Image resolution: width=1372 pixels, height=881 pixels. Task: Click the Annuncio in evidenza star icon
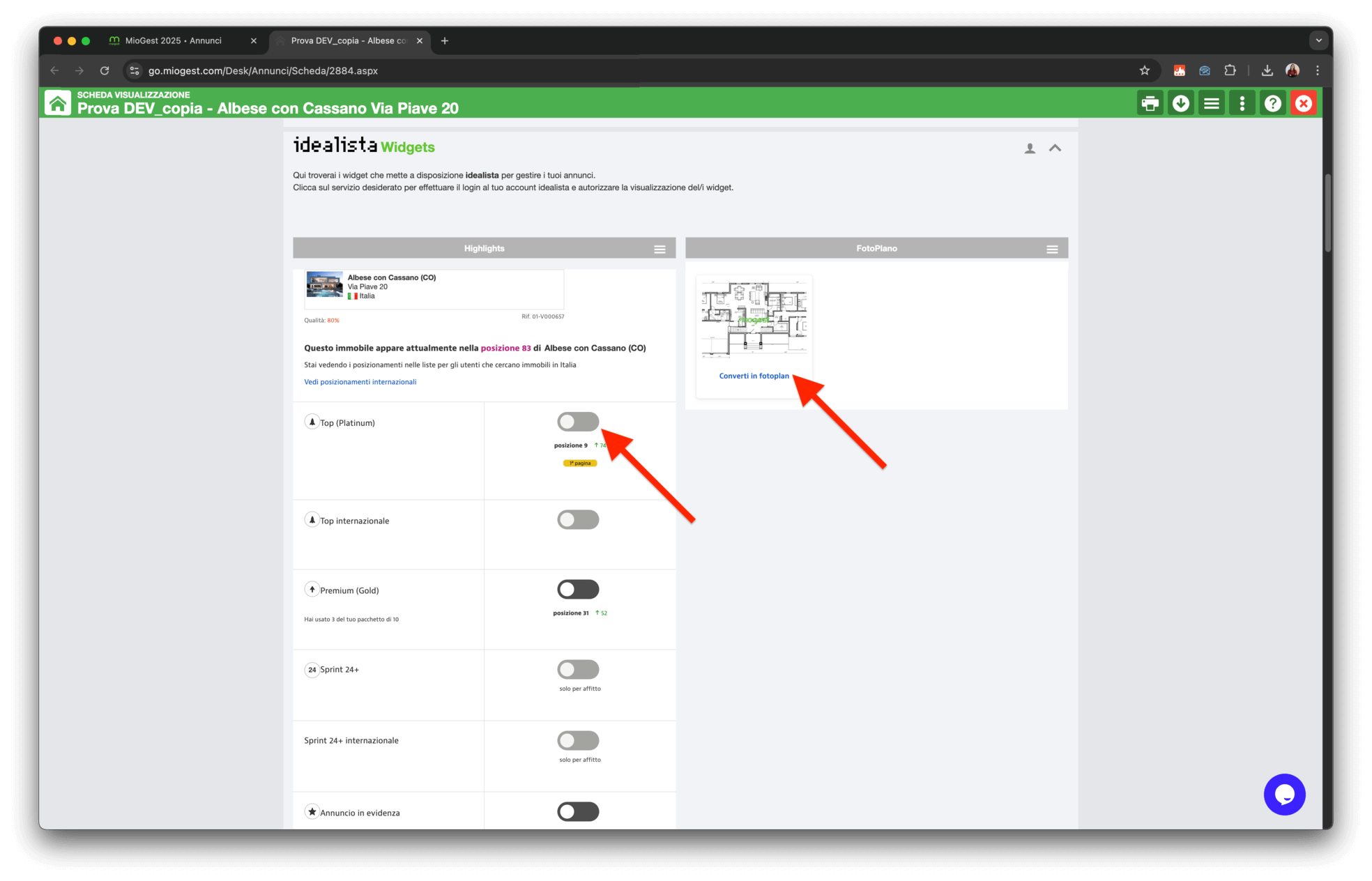click(x=312, y=812)
